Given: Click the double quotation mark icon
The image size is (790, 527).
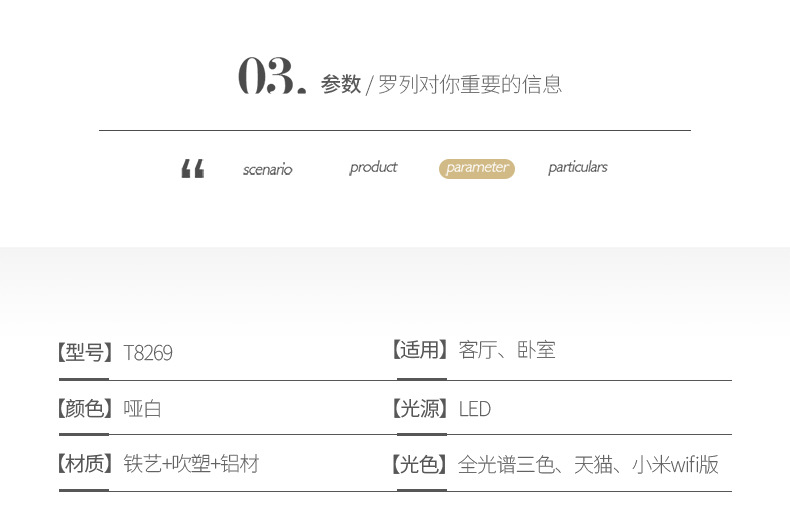Looking at the screenshot, I should pos(193,169).
